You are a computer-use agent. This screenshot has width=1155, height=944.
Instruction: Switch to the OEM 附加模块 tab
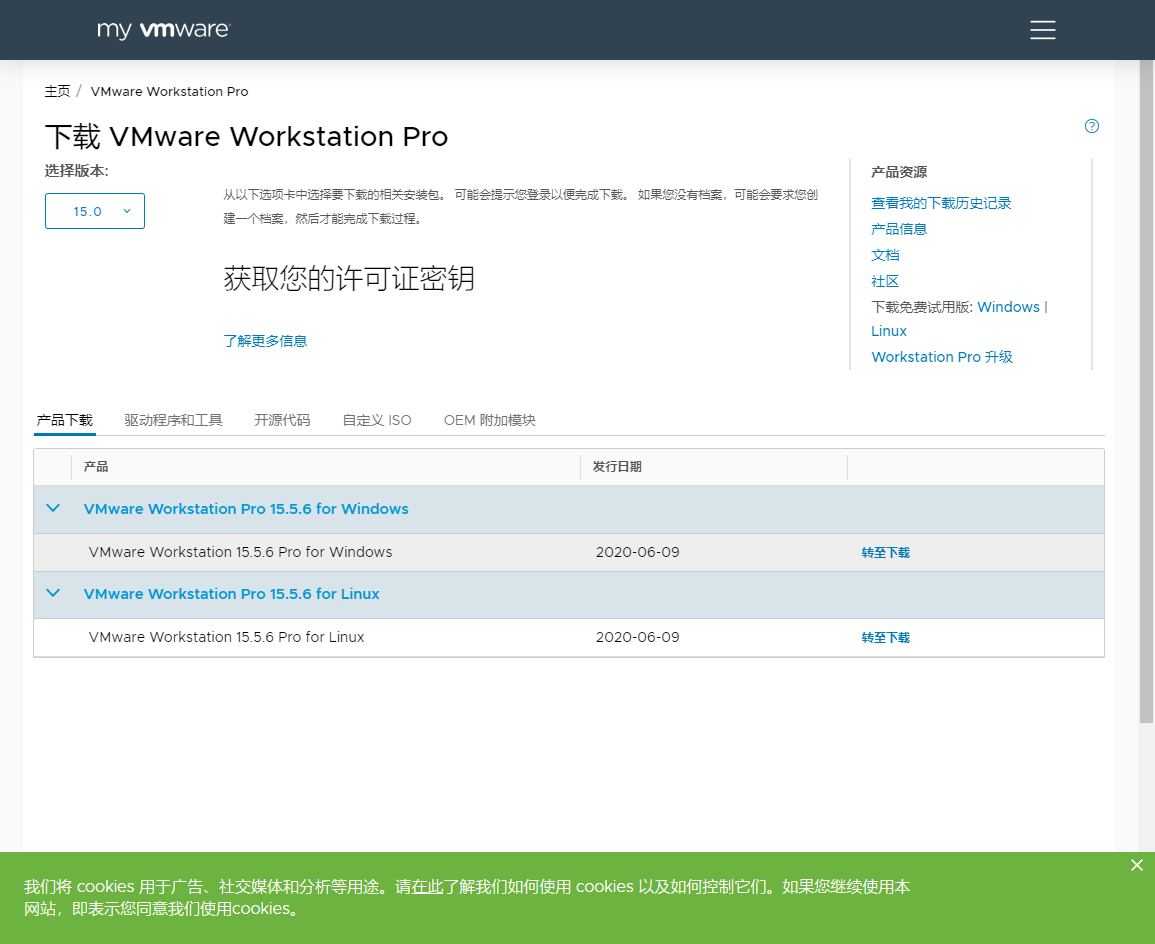(490, 420)
